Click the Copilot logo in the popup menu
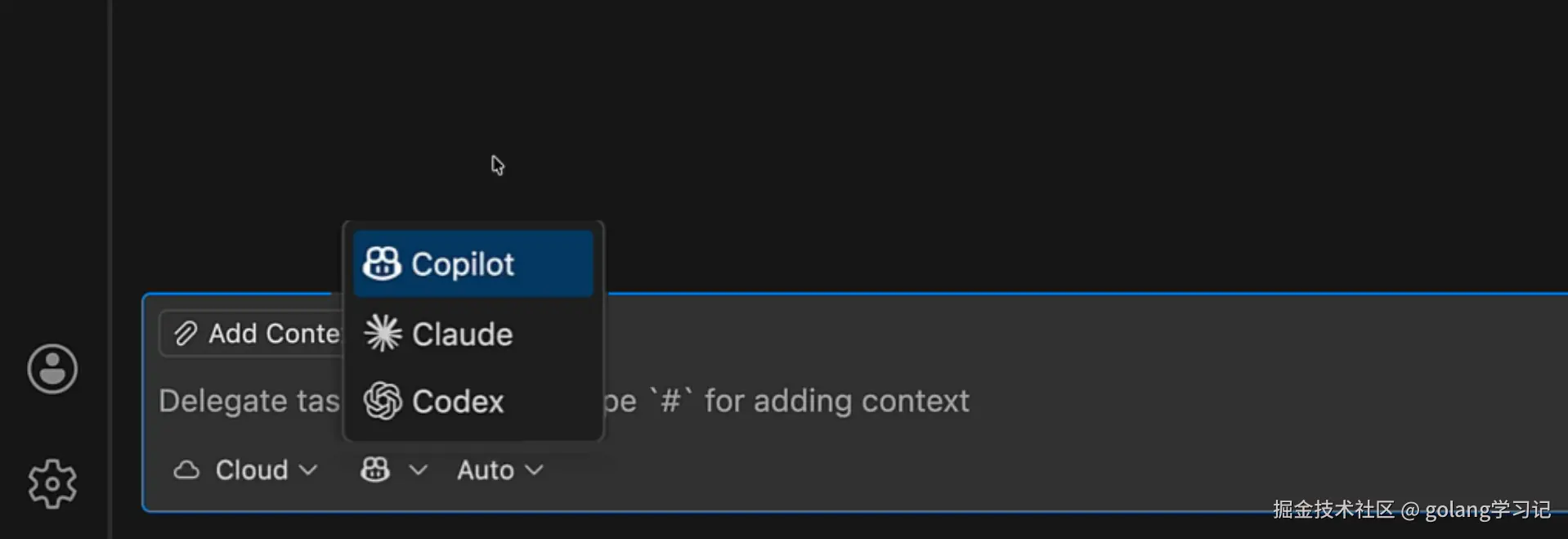The image size is (1568, 539). pos(382,264)
